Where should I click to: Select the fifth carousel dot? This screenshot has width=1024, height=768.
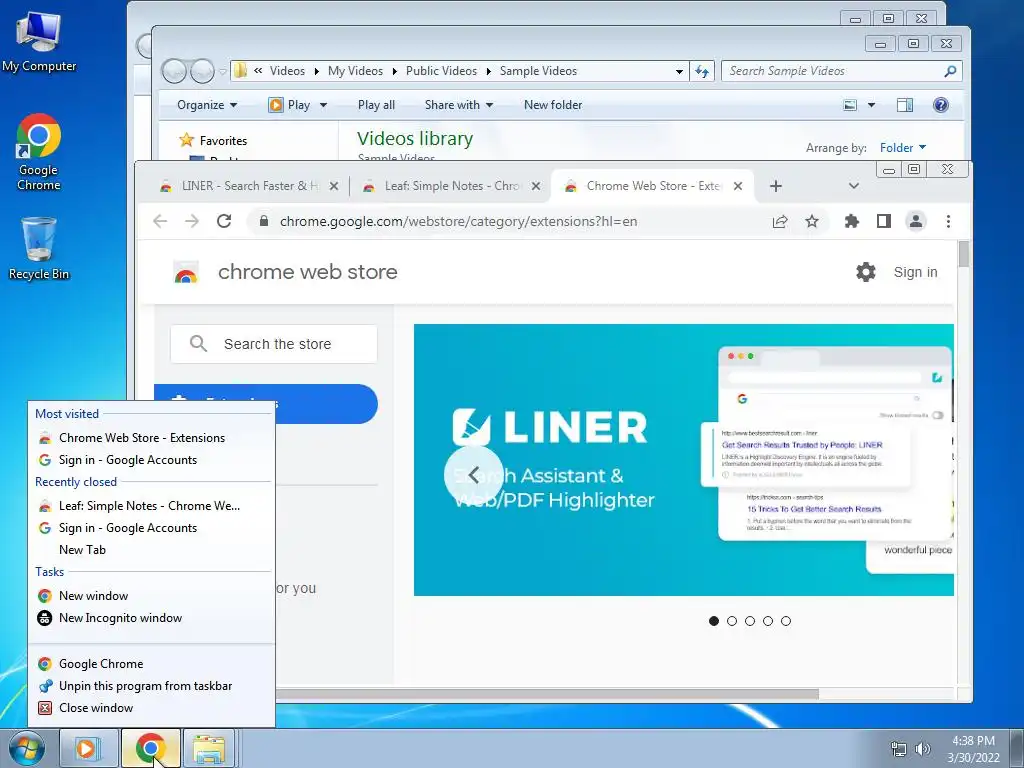(x=786, y=621)
